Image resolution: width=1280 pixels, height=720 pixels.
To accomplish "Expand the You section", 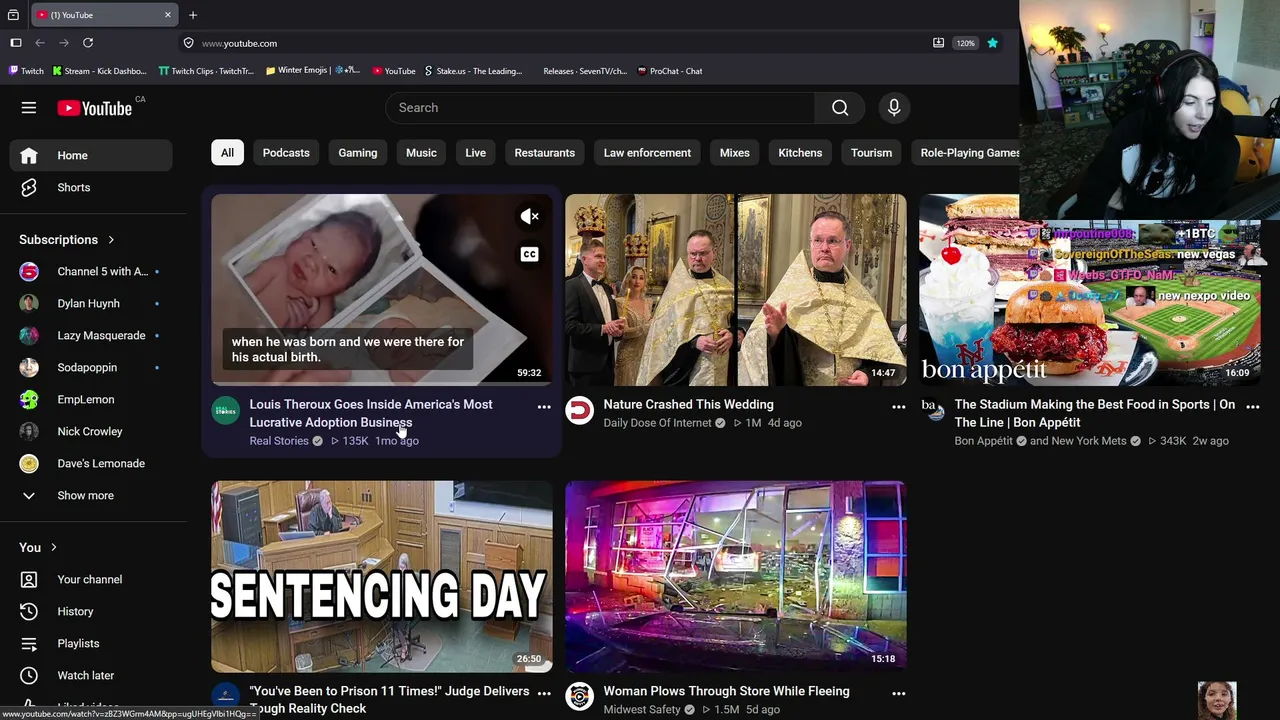I will coord(38,548).
